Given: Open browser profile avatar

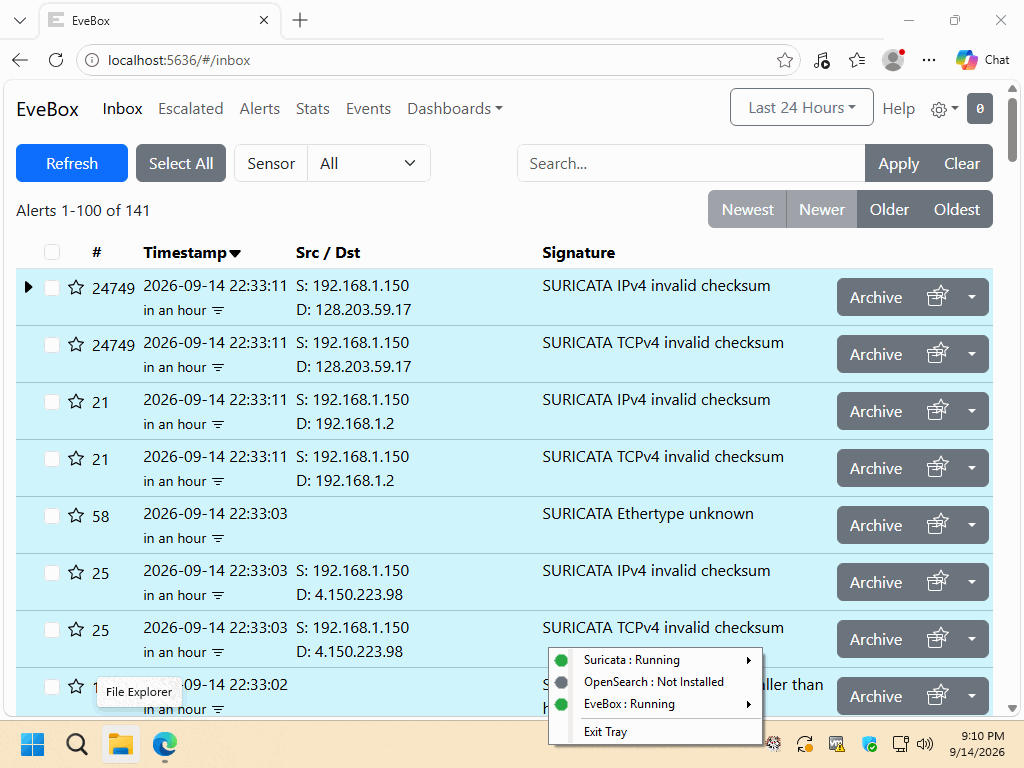Looking at the screenshot, I should click(x=893, y=60).
